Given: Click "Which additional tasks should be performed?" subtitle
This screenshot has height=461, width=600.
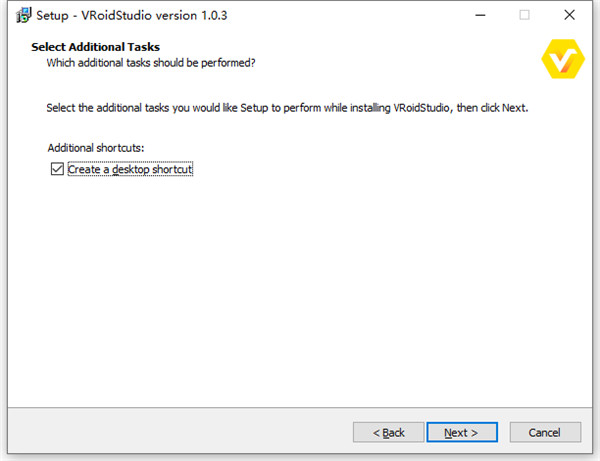Looking at the screenshot, I should tap(151, 63).
